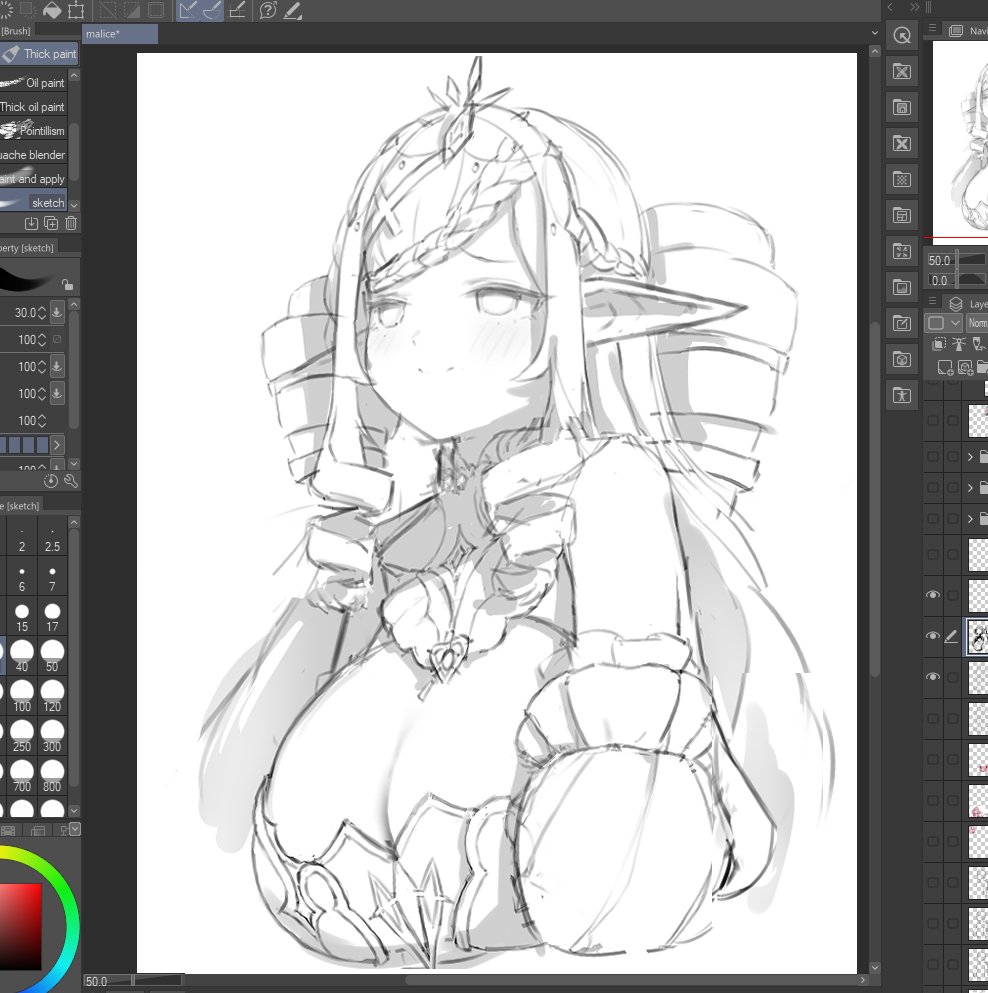The width and height of the screenshot is (988, 993).
Task: Open the Quick Access palette icon
Action: (902, 35)
